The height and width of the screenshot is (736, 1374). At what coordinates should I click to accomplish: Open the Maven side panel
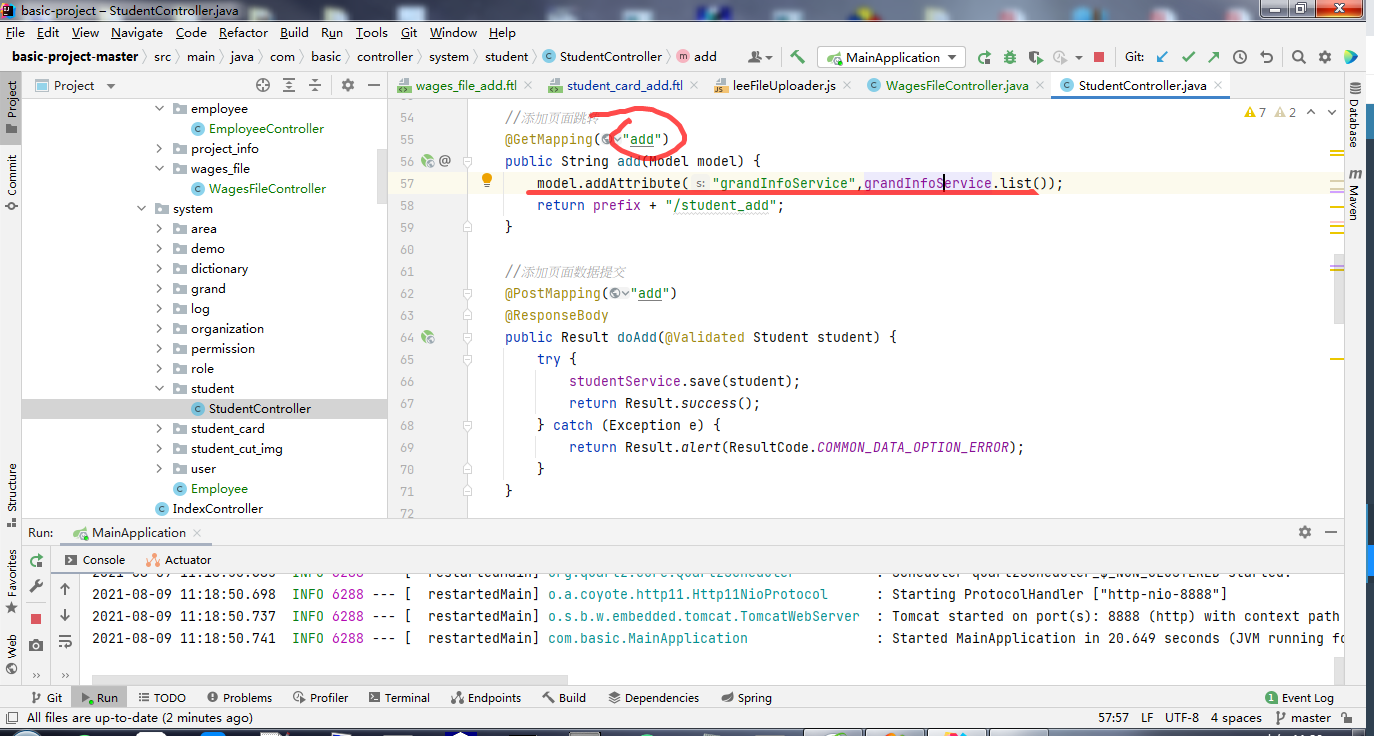(1353, 195)
